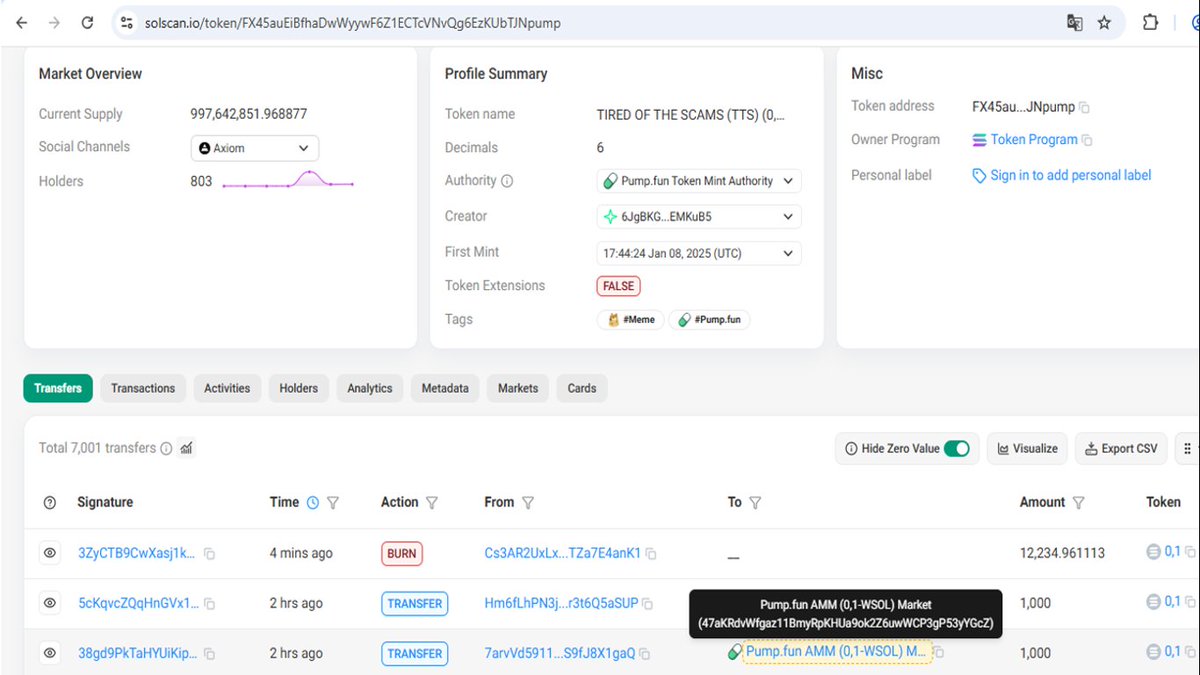Click the help icon in the table header
Viewport: 1200px width, 675px height.
click(x=50, y=503)
